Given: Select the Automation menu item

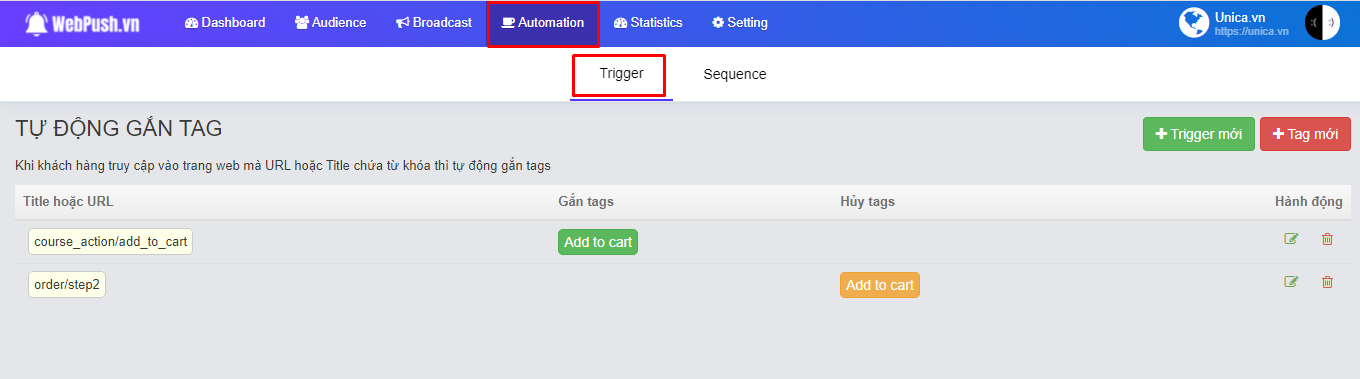Looking at the screenshot, I should [543, 23].
